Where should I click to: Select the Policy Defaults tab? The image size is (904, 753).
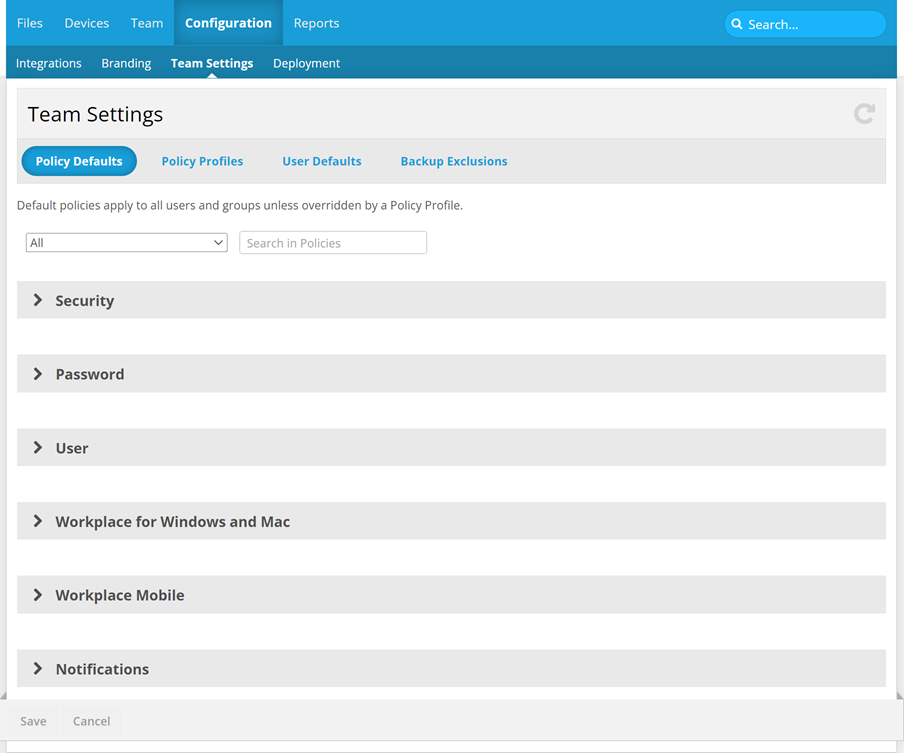tap(79, 161)
